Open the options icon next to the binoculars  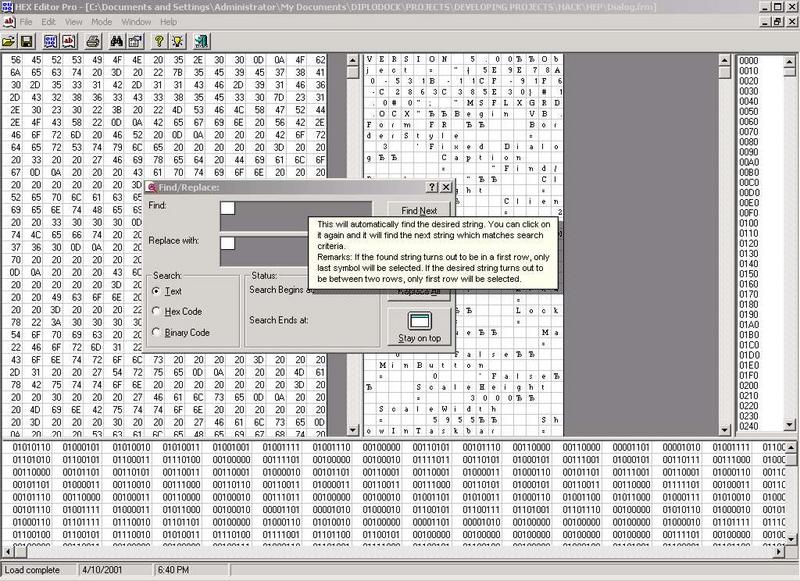135,41
